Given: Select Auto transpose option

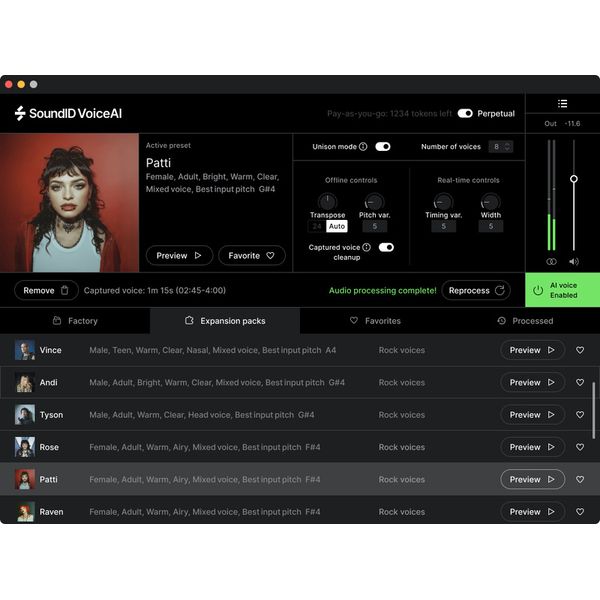Looking at the screenshot, I should [337, 226].
